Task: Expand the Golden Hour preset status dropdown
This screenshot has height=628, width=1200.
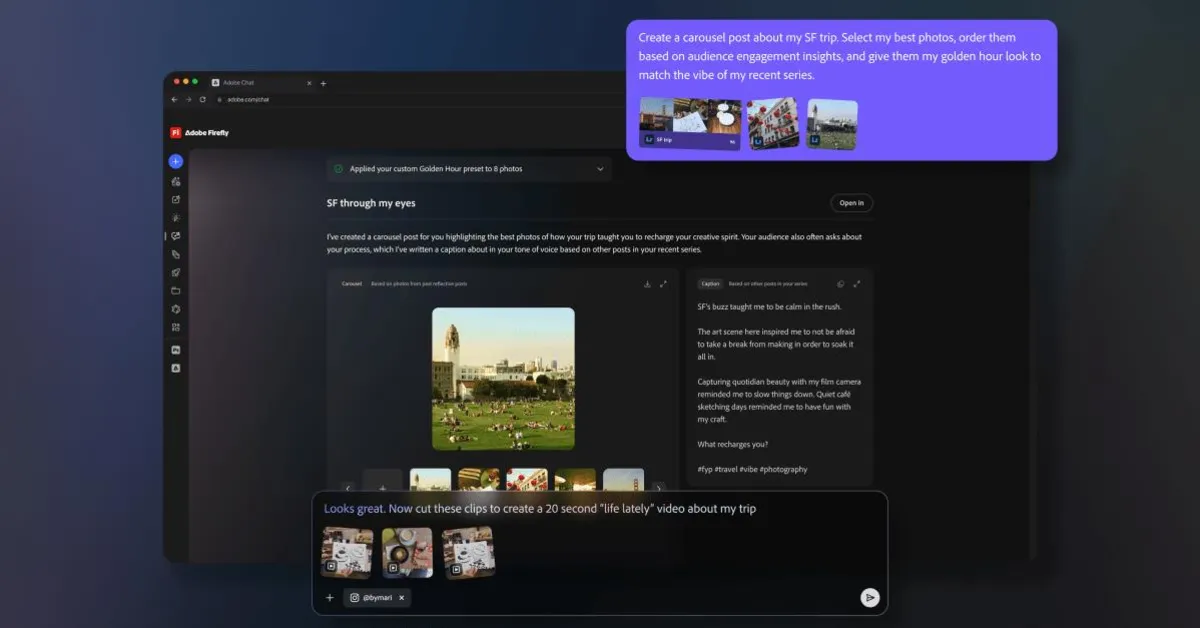Action: point(601,169)
